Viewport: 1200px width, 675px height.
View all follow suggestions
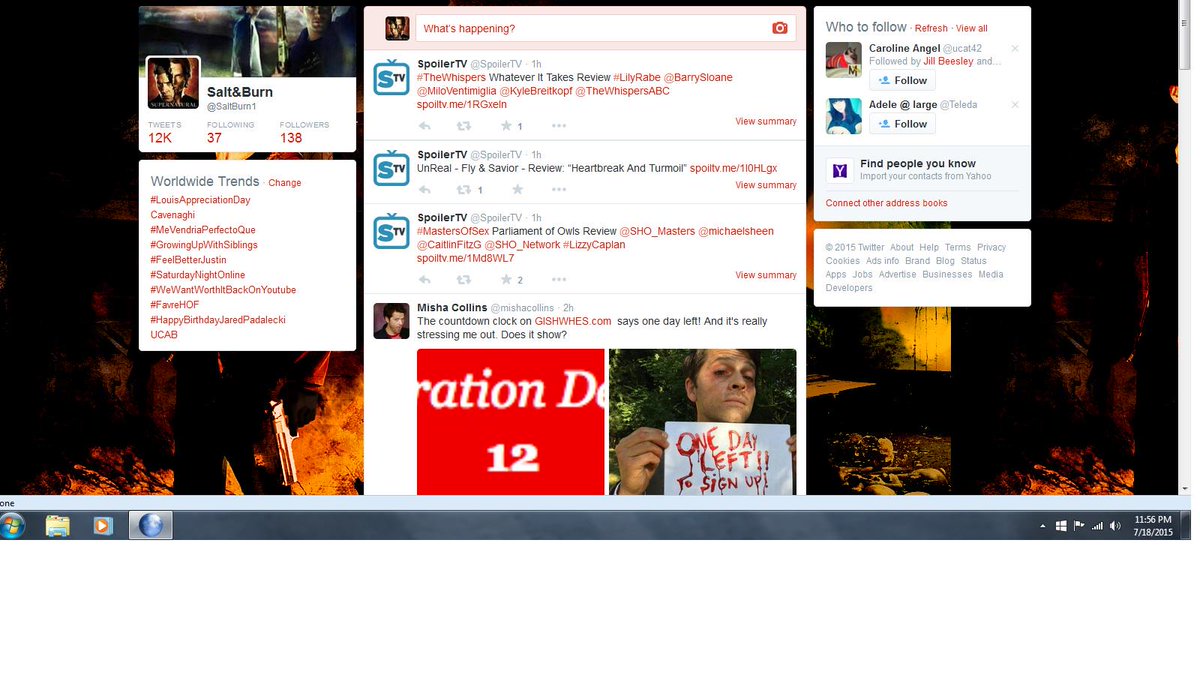point(971,29)
